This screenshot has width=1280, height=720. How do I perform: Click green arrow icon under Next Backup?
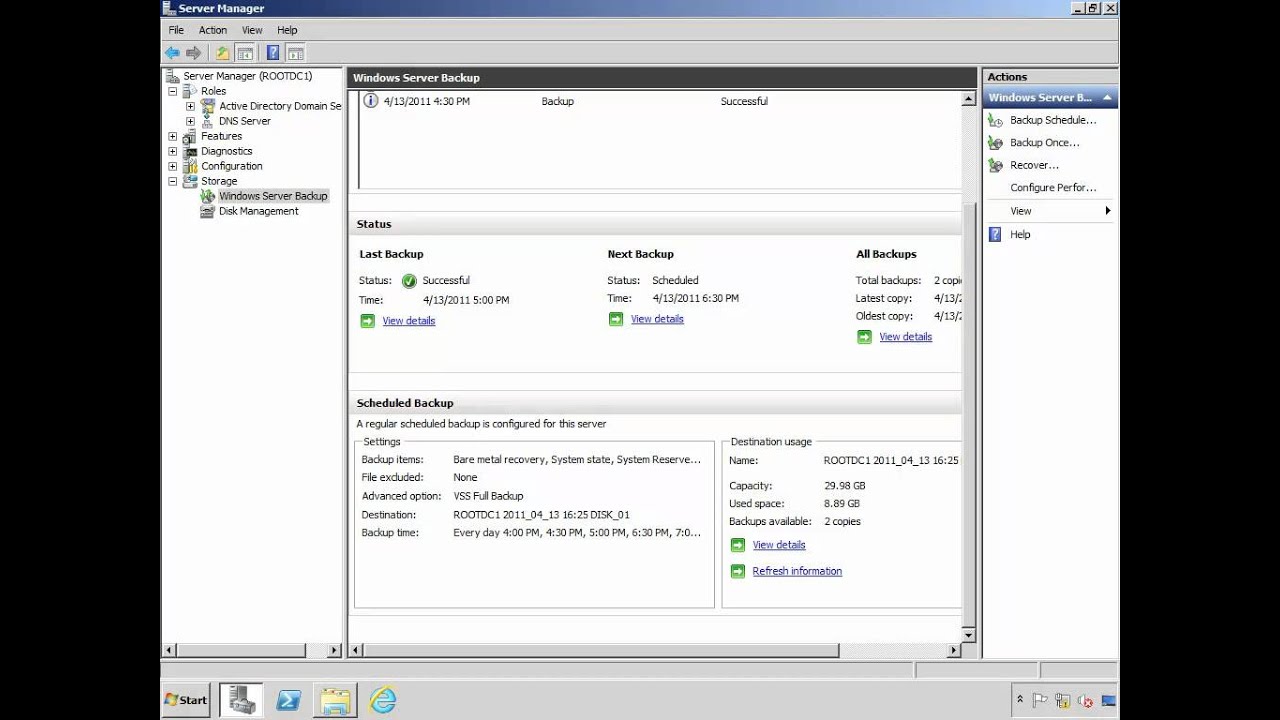coord(616,319)
